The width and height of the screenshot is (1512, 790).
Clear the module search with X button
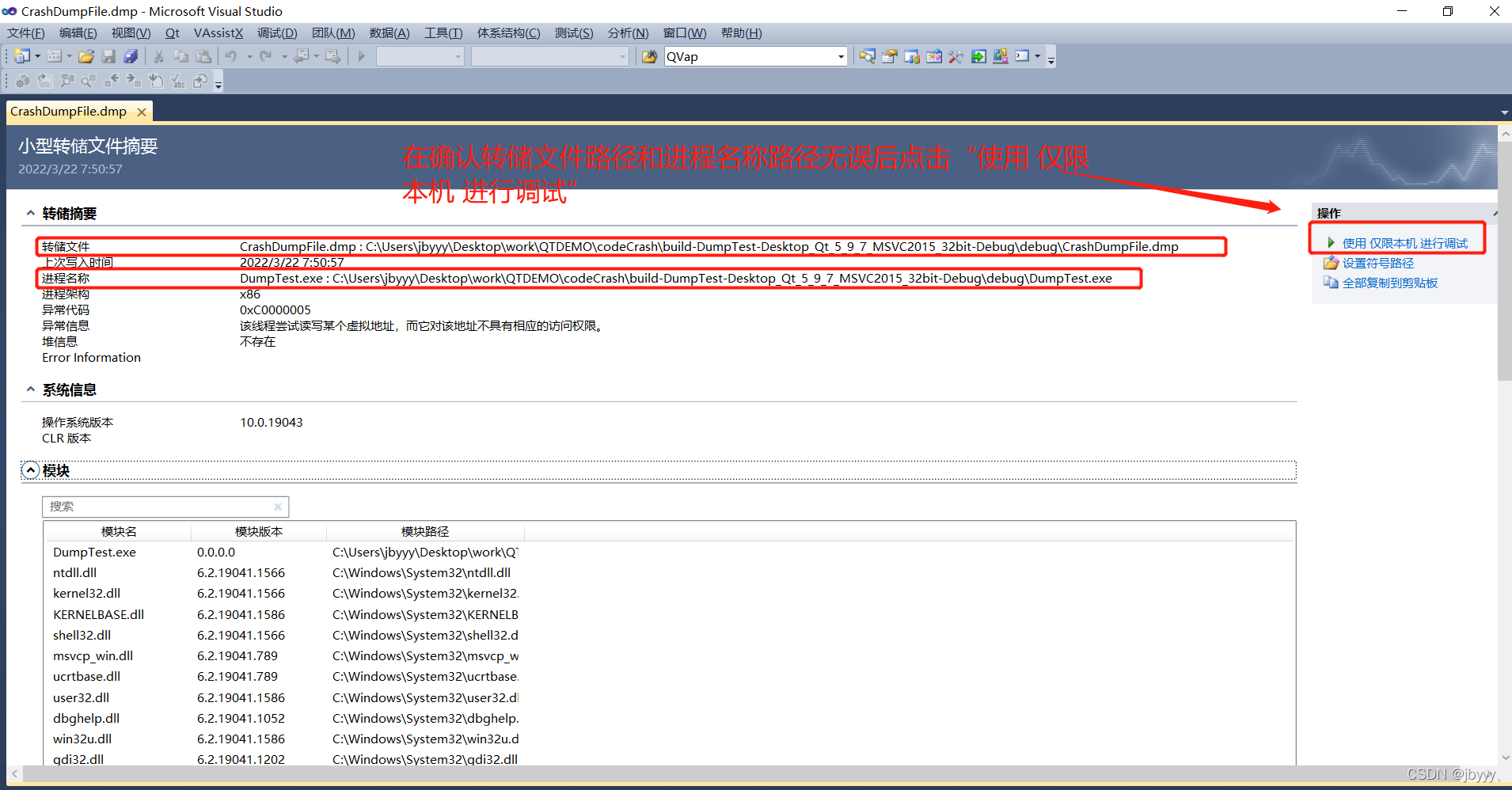coord(278,507)
